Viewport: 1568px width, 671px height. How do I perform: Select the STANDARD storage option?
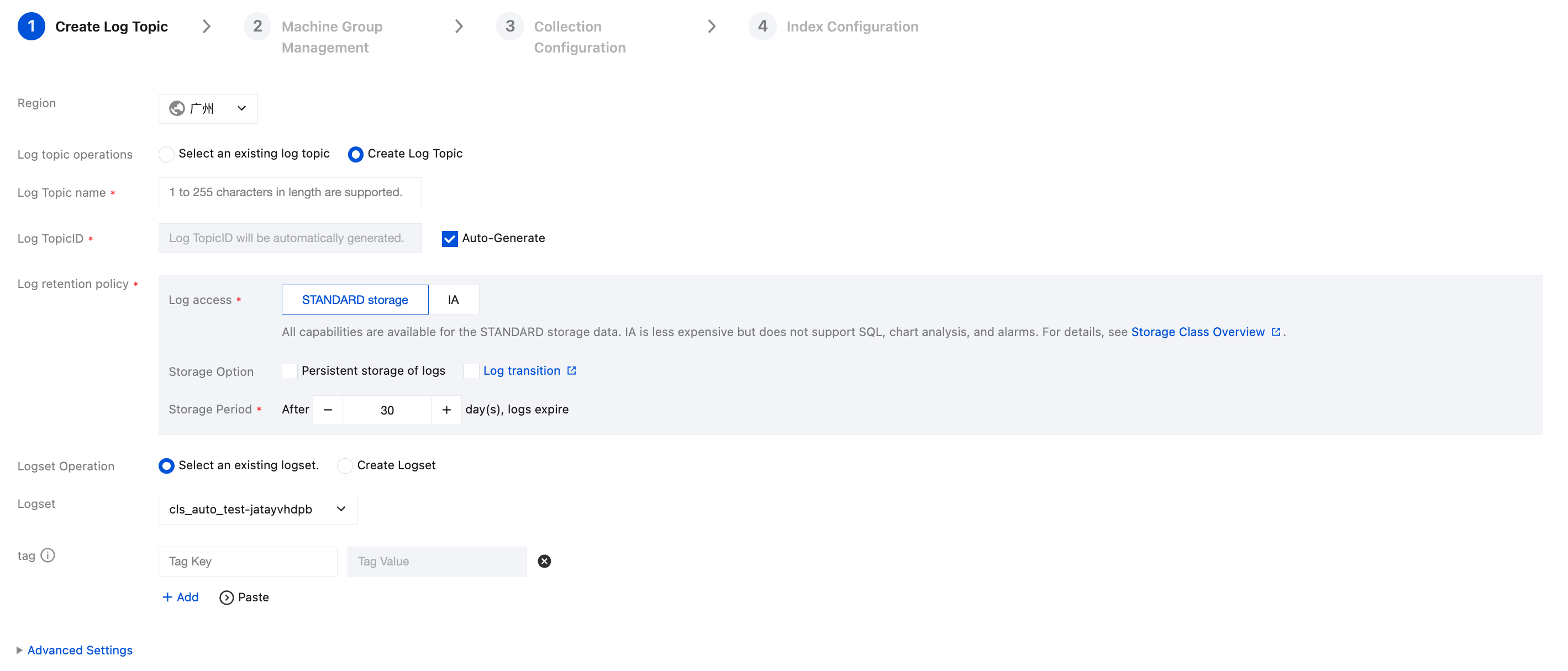[355, 300]
